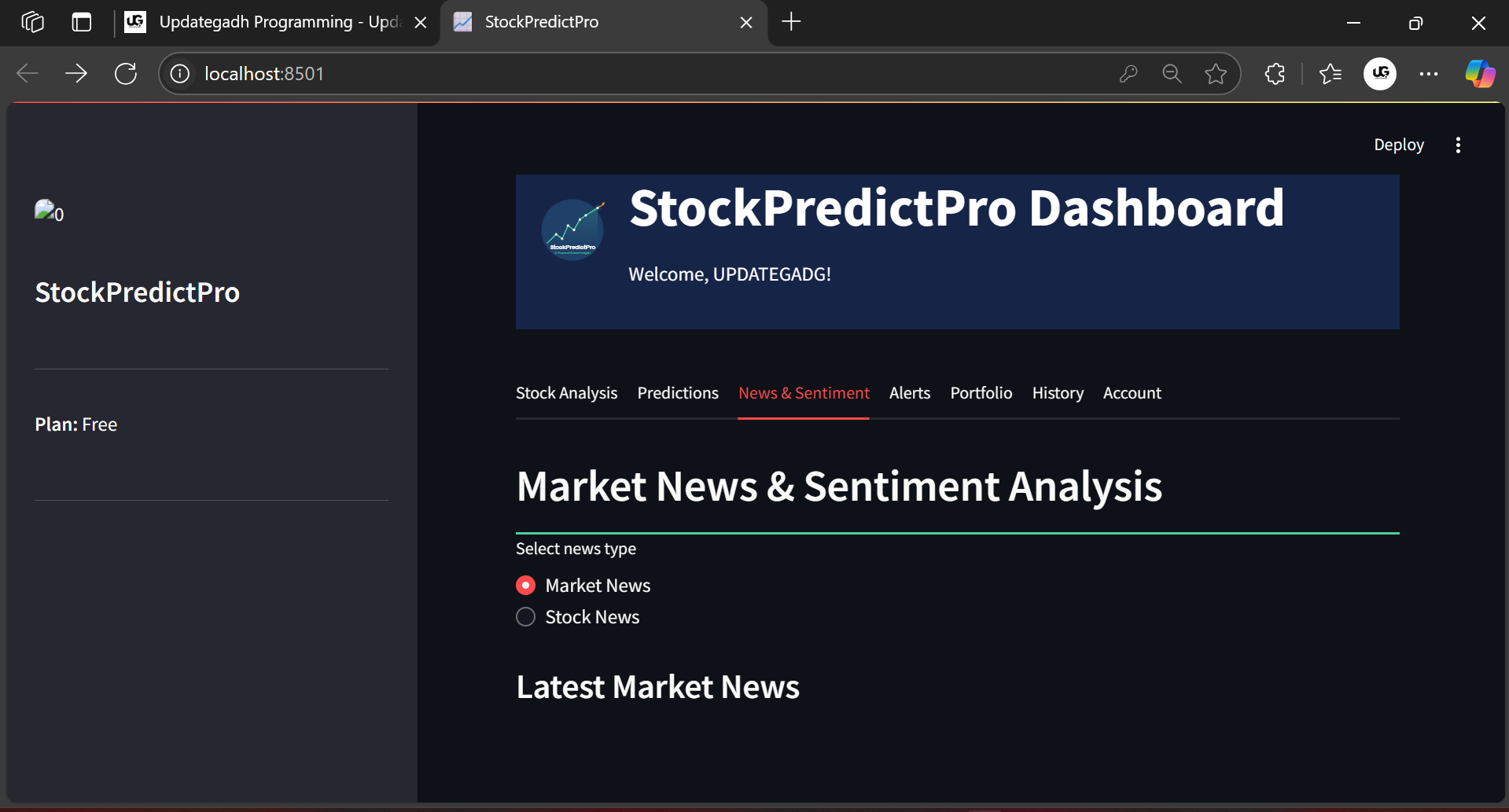The height and width of the screenshot is (812, 1509).
Task: Open the Streamlit three-dot main menu
Action: 1458,145
